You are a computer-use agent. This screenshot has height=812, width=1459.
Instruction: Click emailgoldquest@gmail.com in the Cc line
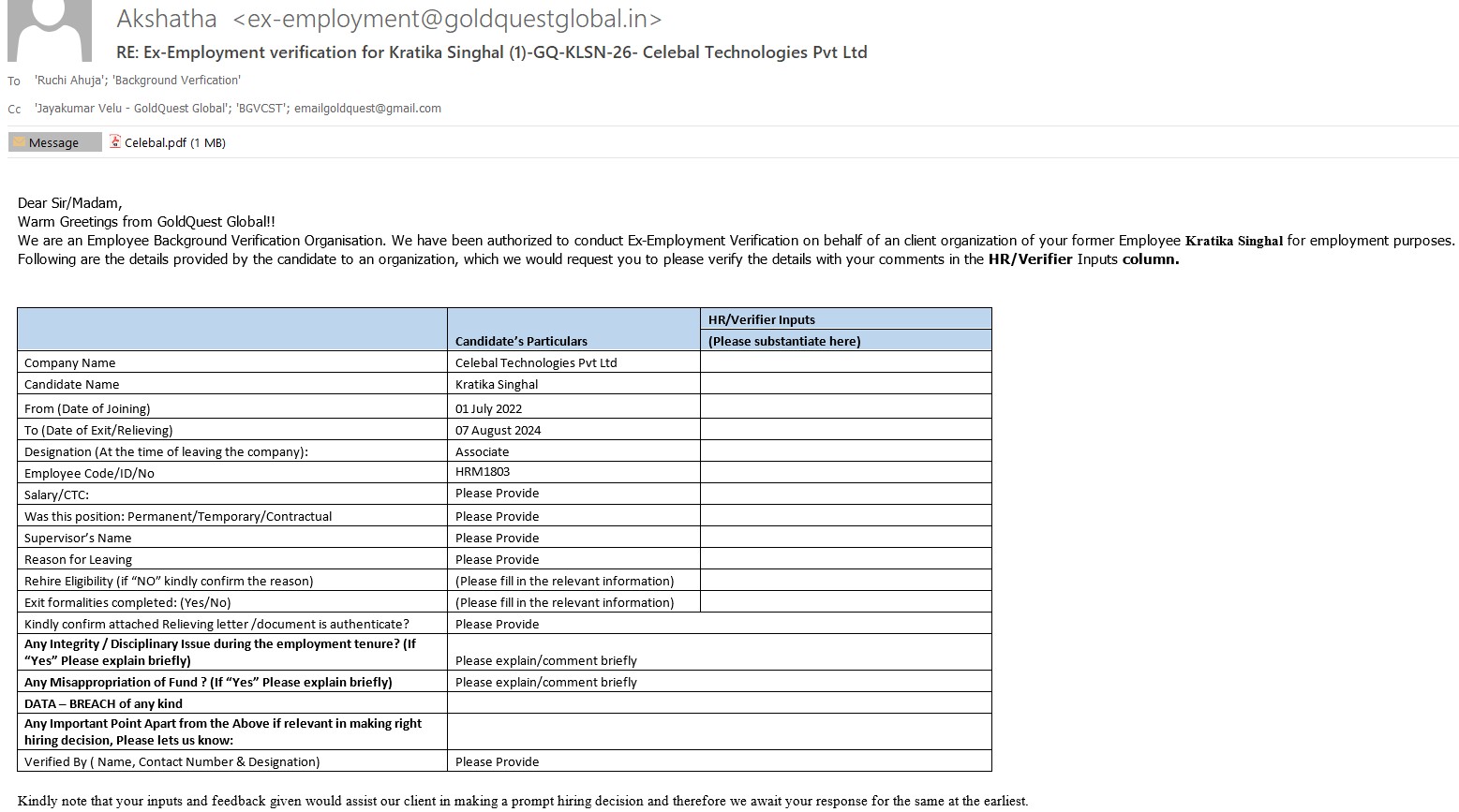[x=367, y=109]
